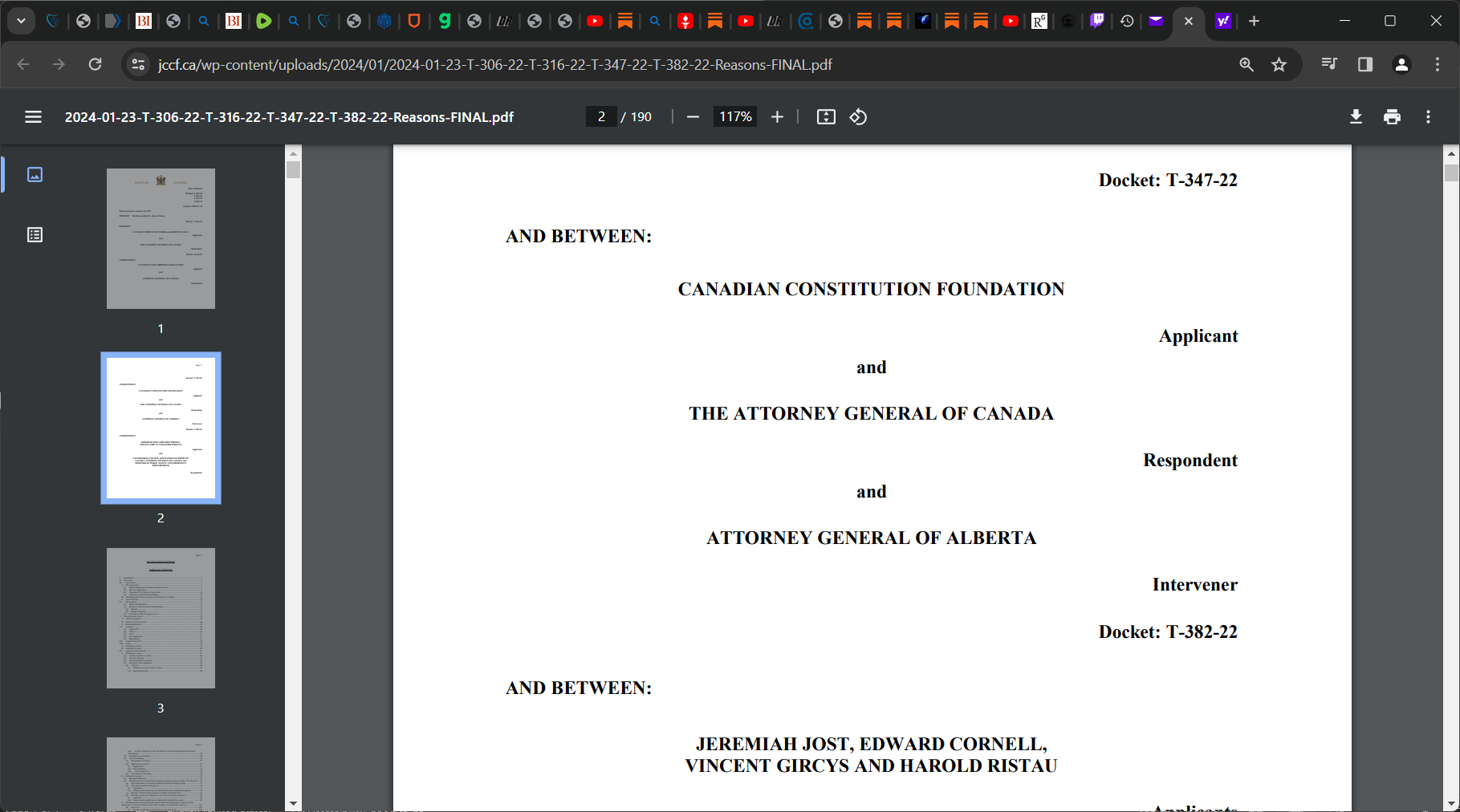Download the PDF file
The width and height of the screenshot is (1460, 812).
pos(1356,117)
